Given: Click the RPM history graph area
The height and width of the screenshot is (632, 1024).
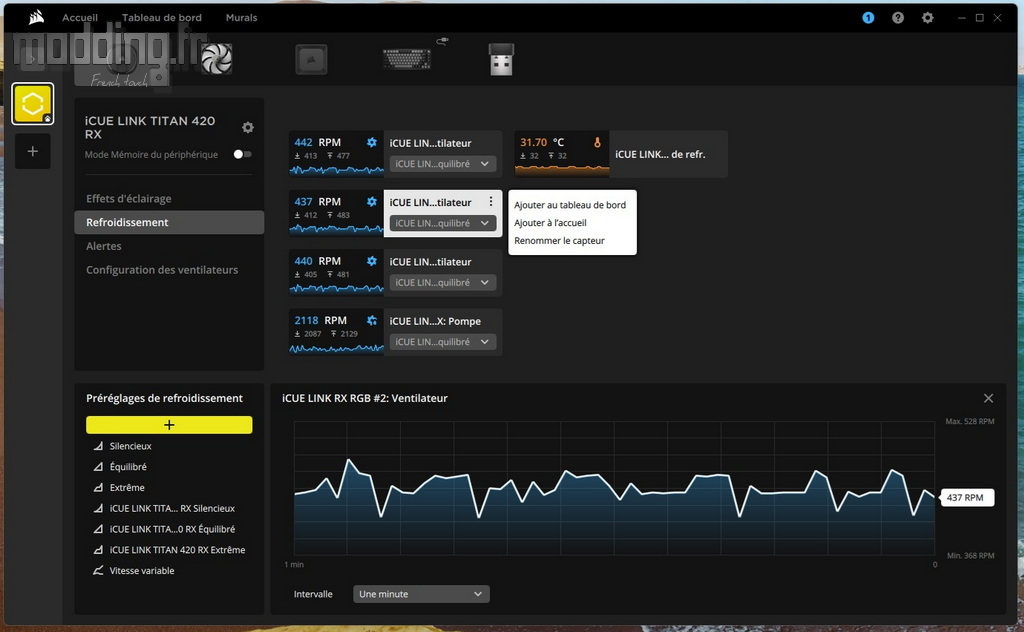Looking at the screenshot, I should click(x=615, y=488).
